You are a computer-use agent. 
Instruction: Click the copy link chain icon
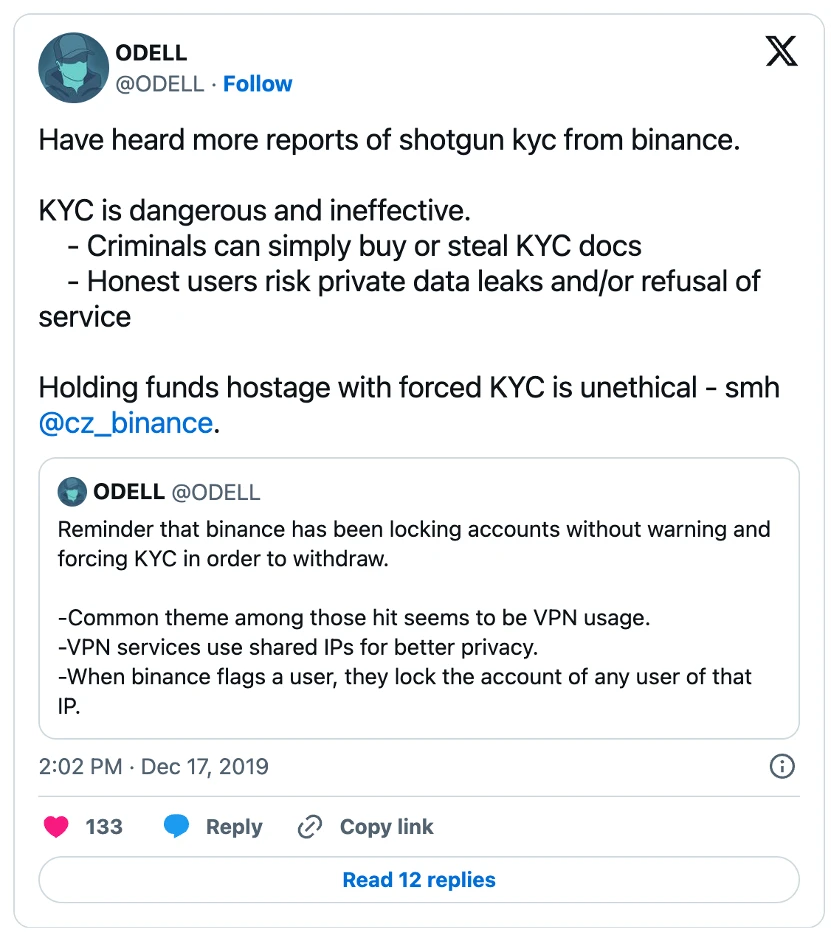(310, 827)
